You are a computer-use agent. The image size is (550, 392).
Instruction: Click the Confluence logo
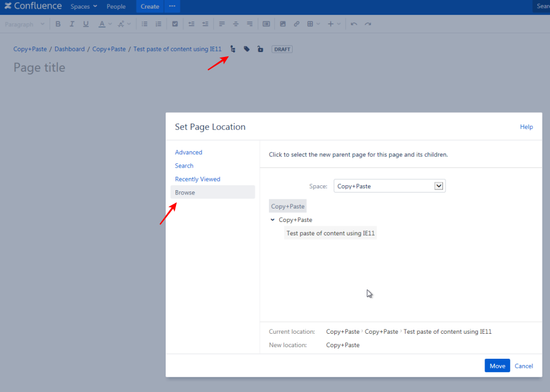pyautogui.click(x=33, y=6)
